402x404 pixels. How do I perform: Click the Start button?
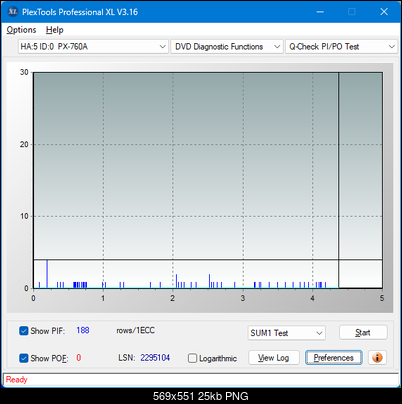tap(363, 332)
